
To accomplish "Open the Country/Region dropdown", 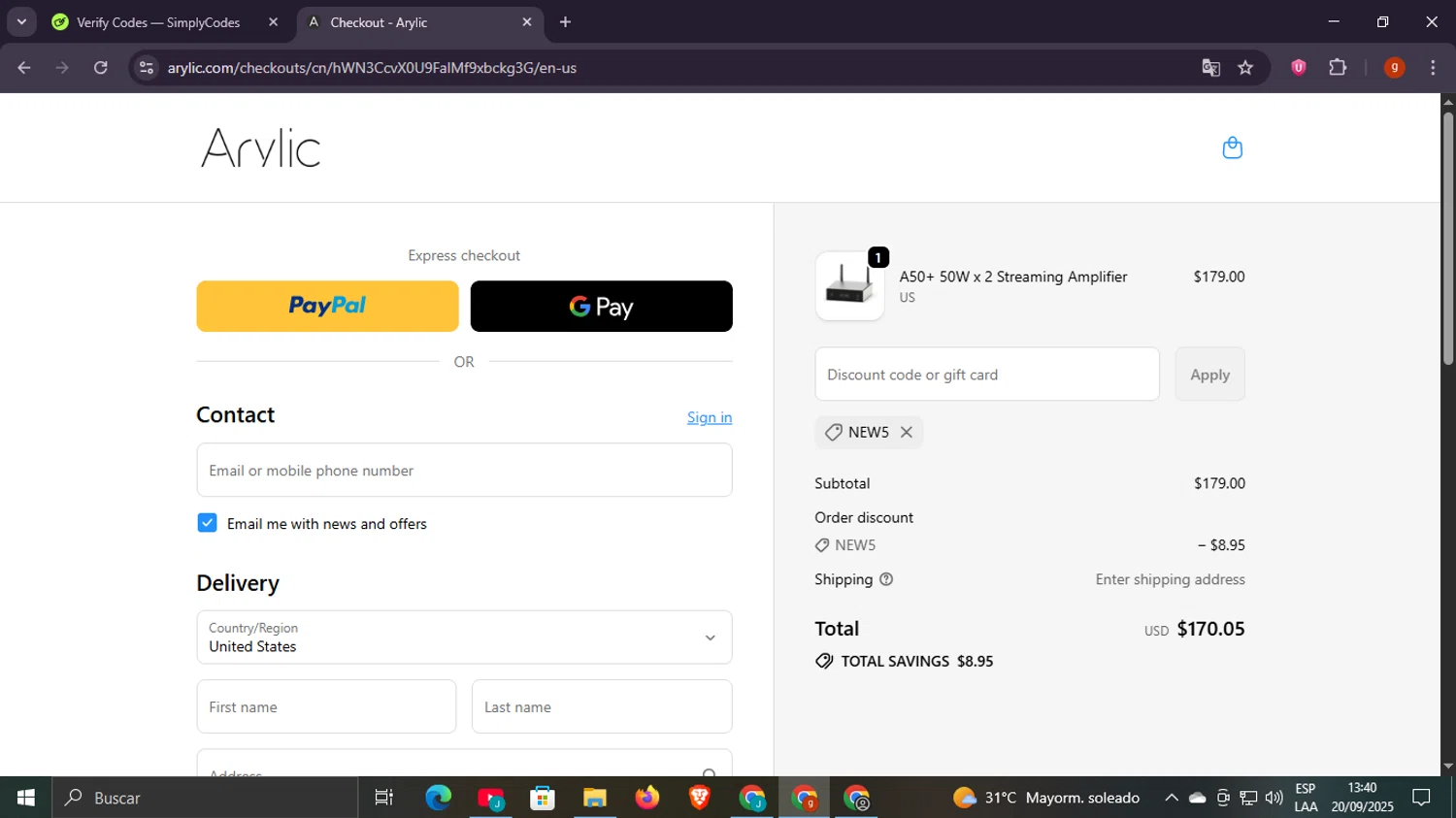I will click(464, 637).
